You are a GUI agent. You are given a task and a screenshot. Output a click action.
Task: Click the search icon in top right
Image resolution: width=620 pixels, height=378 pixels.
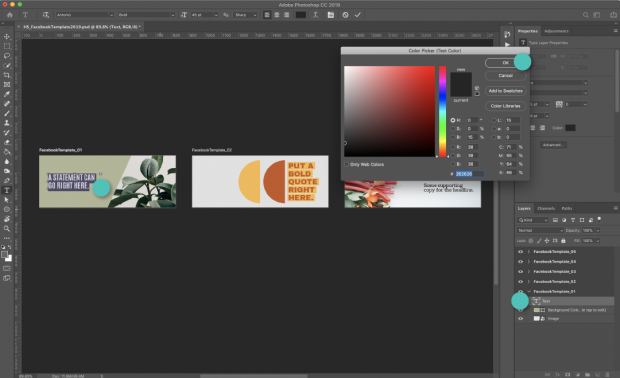[586, 15]
